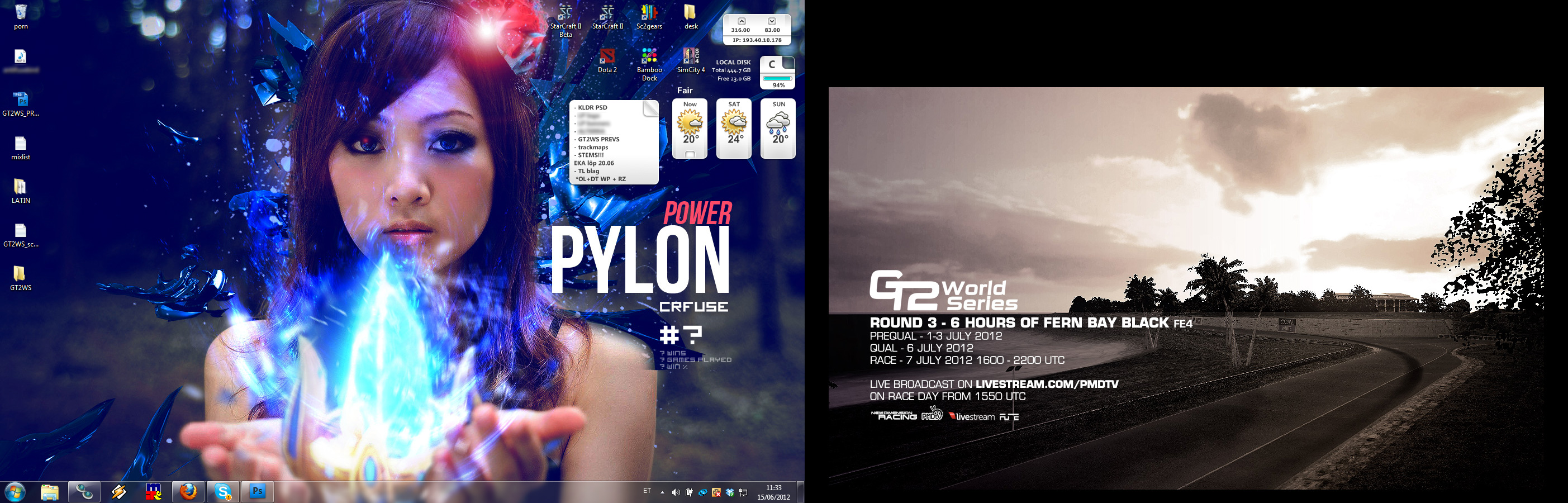Click the PMDTV logo on the poster
The image size is (1568, 503).
(x=932, y=414)
